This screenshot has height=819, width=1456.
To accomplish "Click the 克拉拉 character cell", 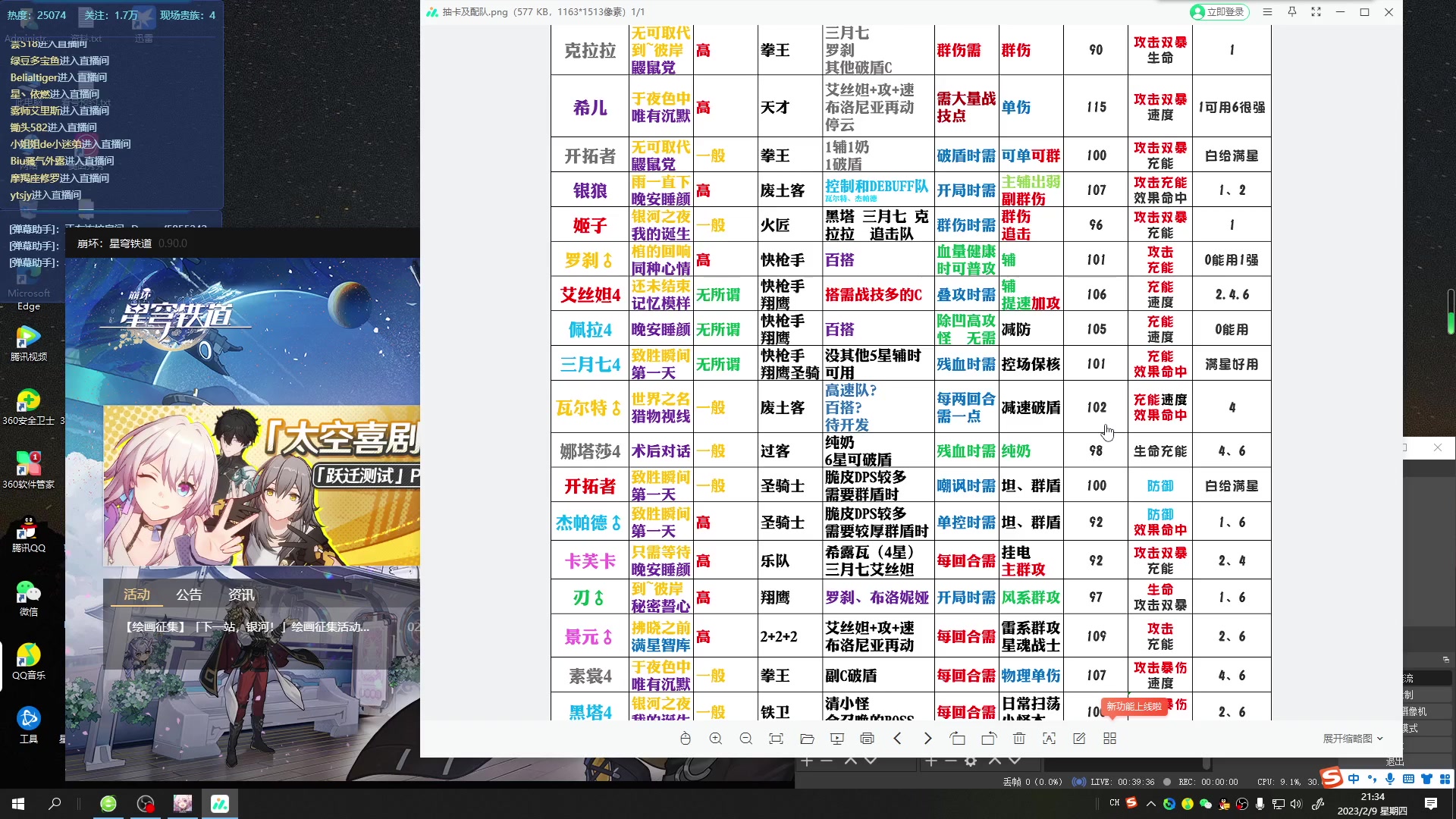I will click(590, 50).
